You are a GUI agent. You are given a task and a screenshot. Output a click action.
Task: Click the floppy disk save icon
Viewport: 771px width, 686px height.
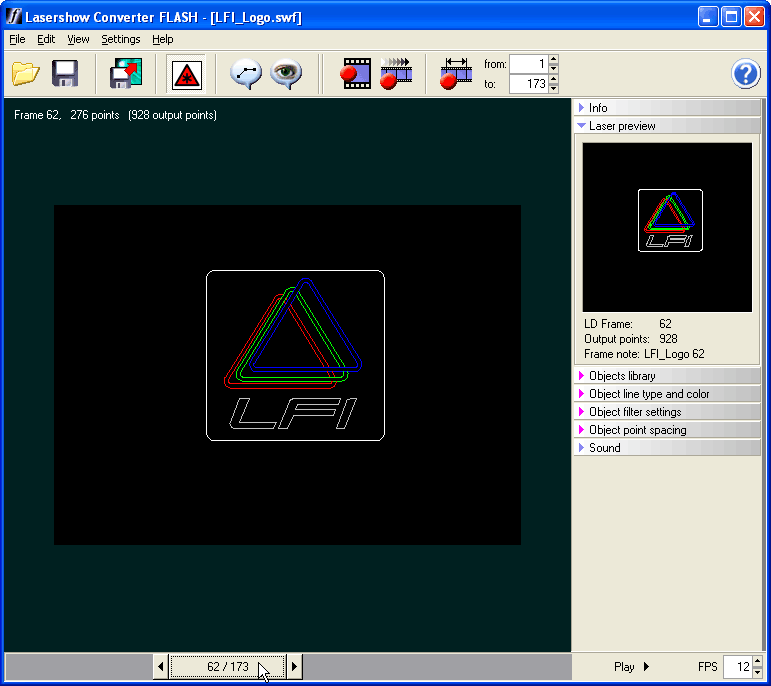tap(65, 74)
